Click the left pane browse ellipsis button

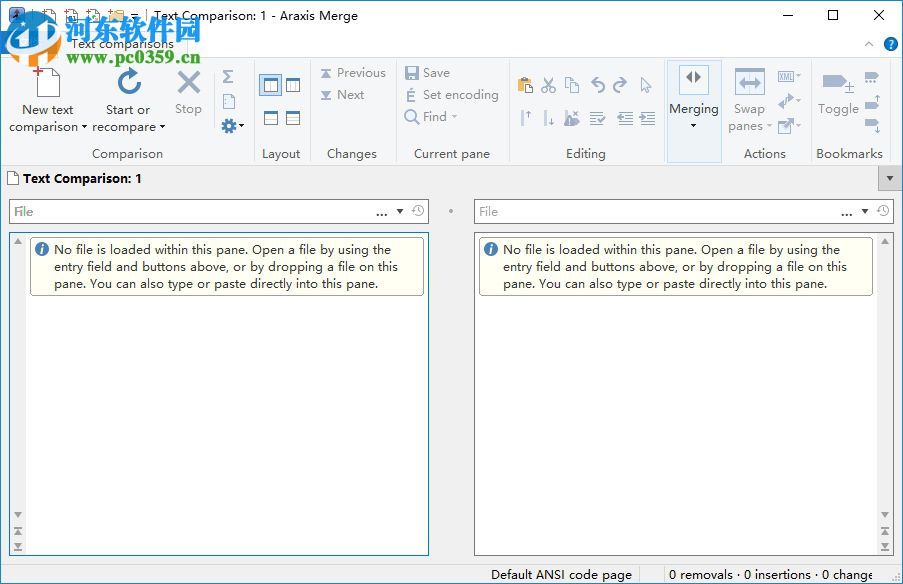(382, 212)
